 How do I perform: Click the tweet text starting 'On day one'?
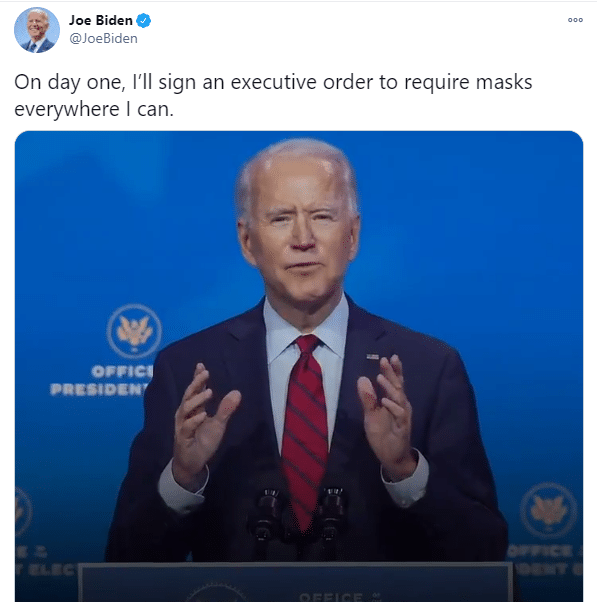pos(273,95)
